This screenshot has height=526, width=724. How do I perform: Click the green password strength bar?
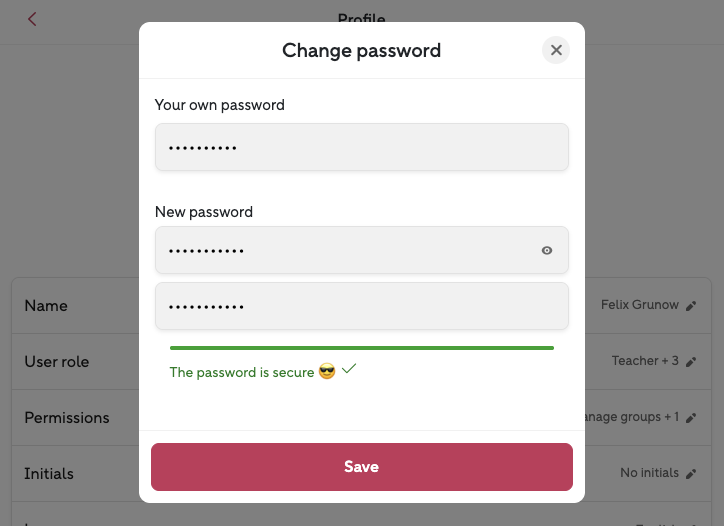coord(361,348)
